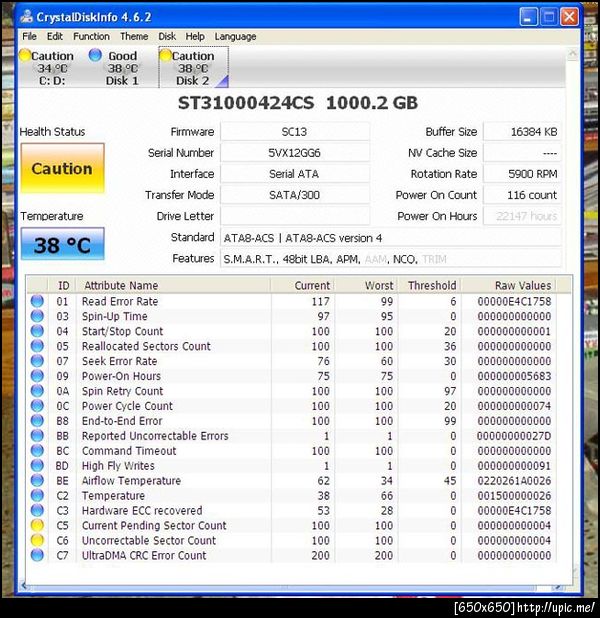Image resolution: width=600 pixels, height=618 pixels.
Task: Open the Theme menu
Action: (134, 37)
